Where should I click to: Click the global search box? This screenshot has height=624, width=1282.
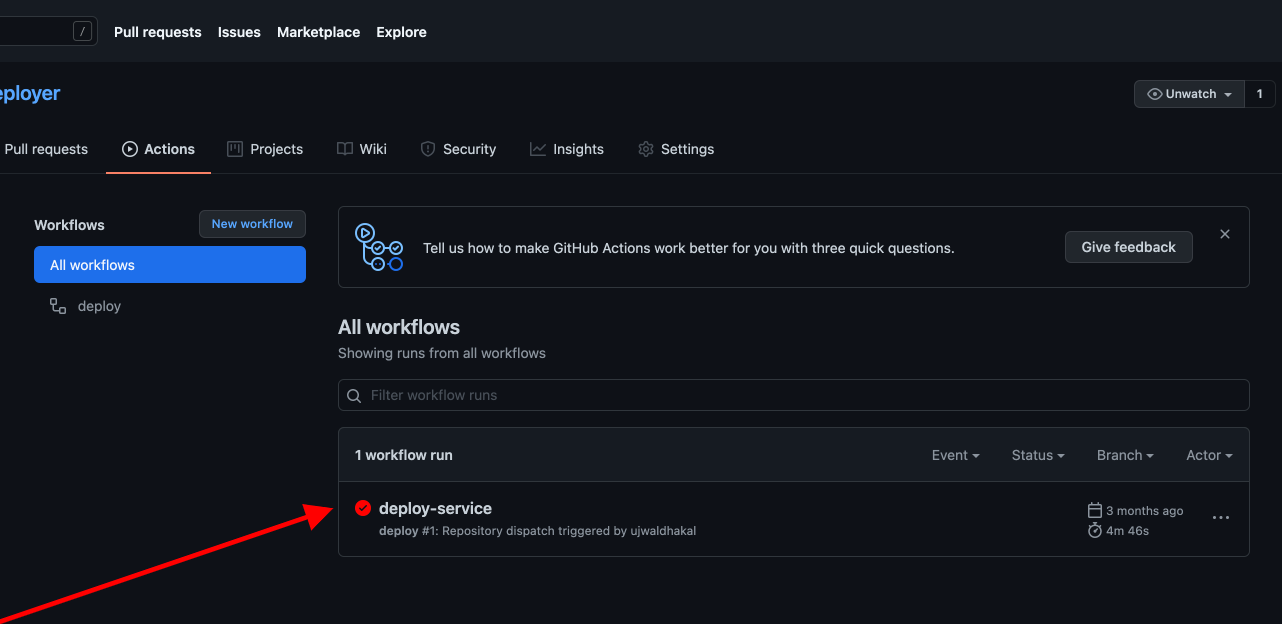(x=47, y=32)
